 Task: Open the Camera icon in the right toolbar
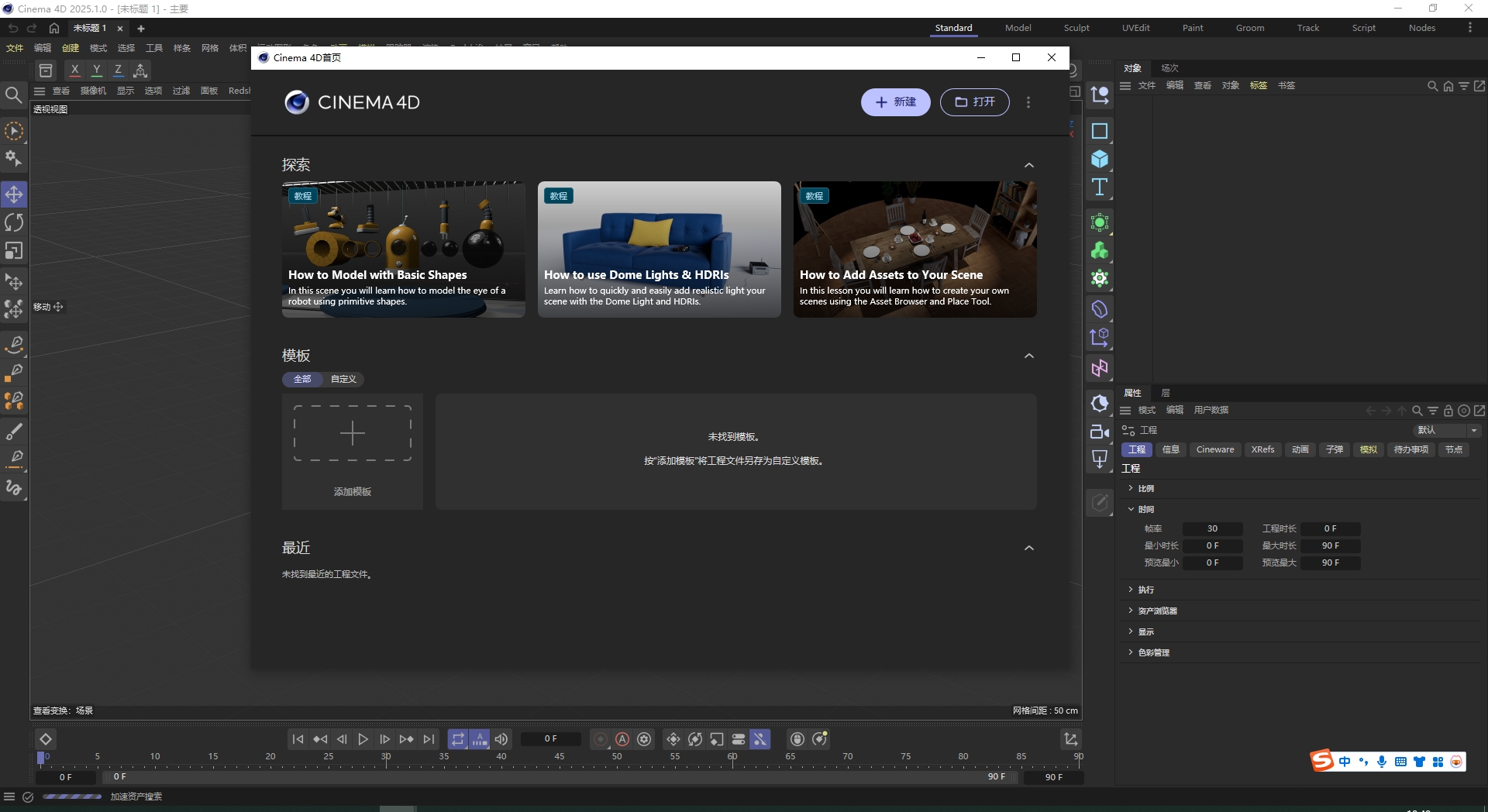1100,431
